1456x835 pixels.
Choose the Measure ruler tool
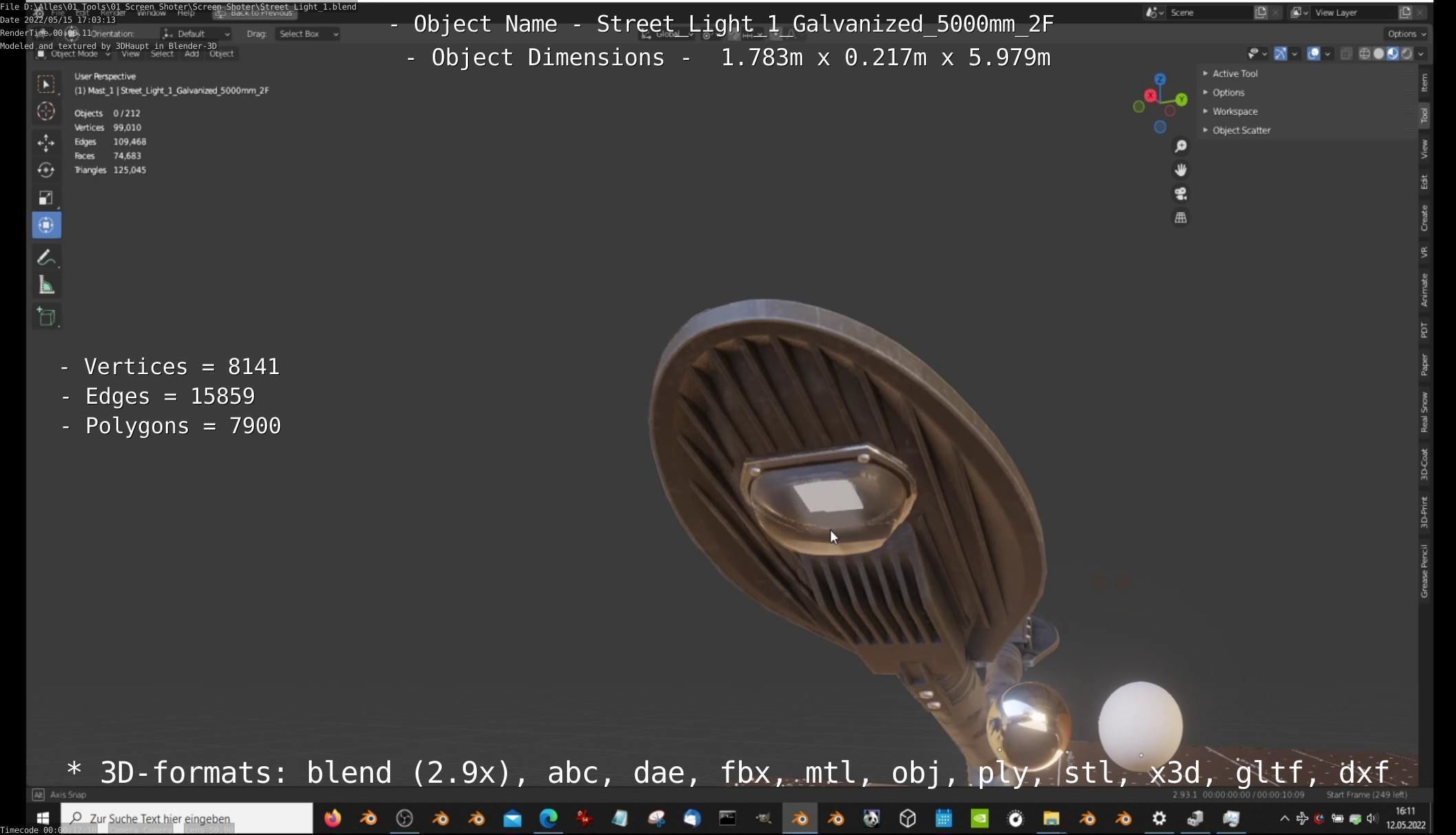[x=46, y=285]
